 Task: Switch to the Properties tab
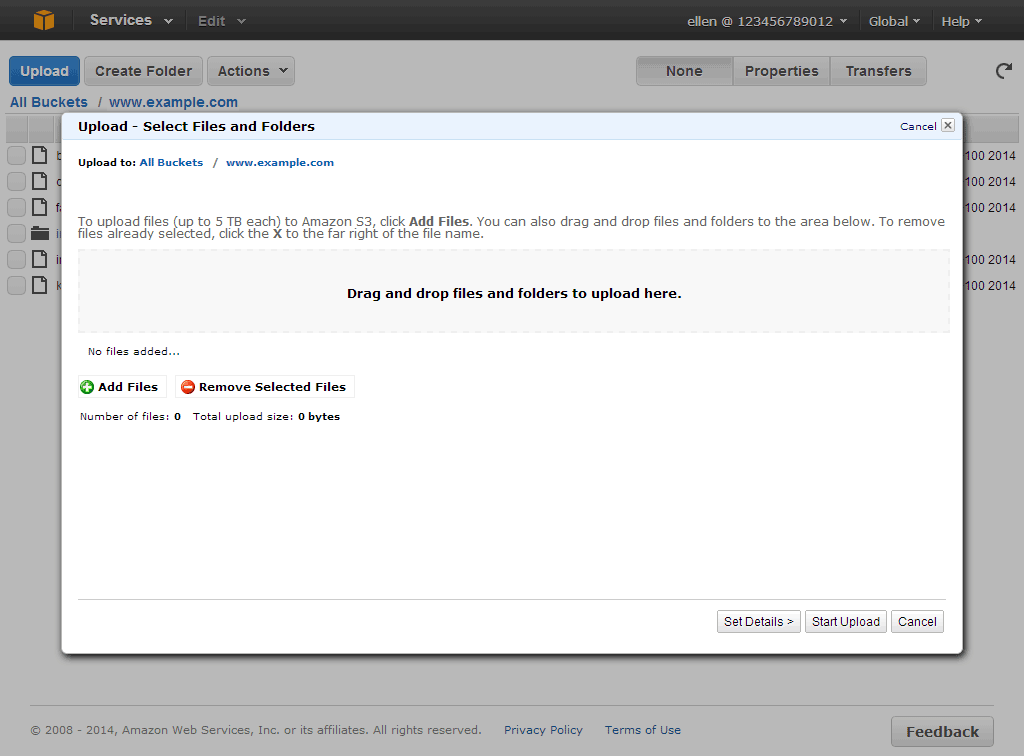[x=781, y=71]
